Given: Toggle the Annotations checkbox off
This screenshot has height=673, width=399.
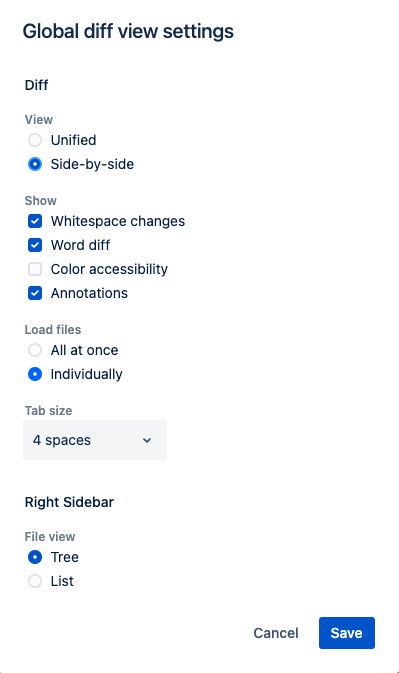Looking at the screenshot, I should [35, 293].
